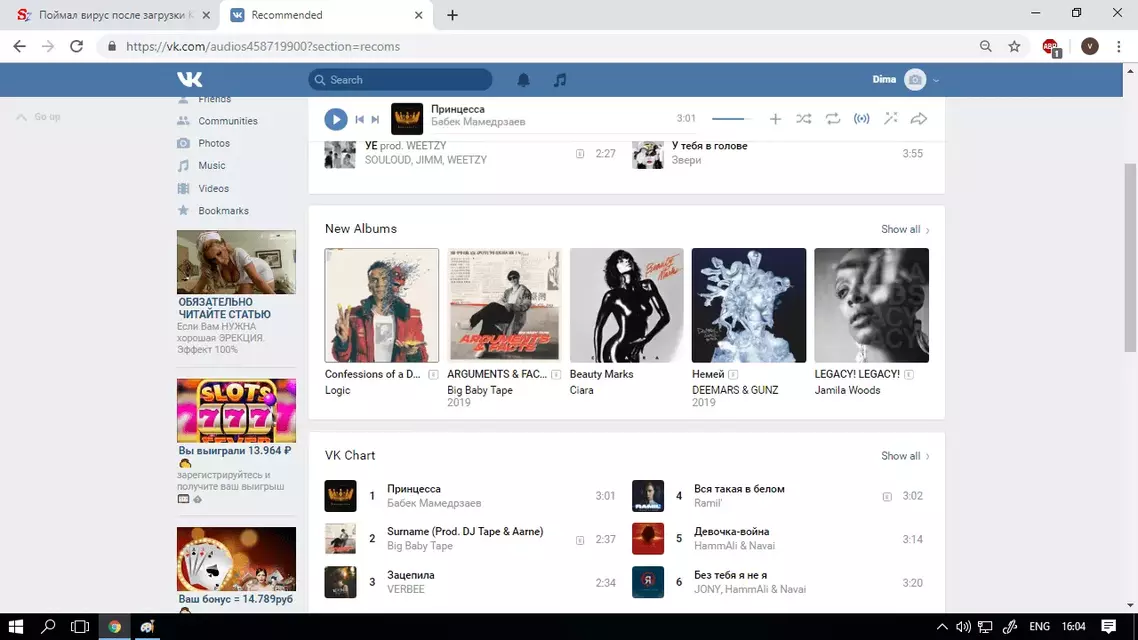
Task: Open artist Jamila Woods link
Action: [847, 390]
